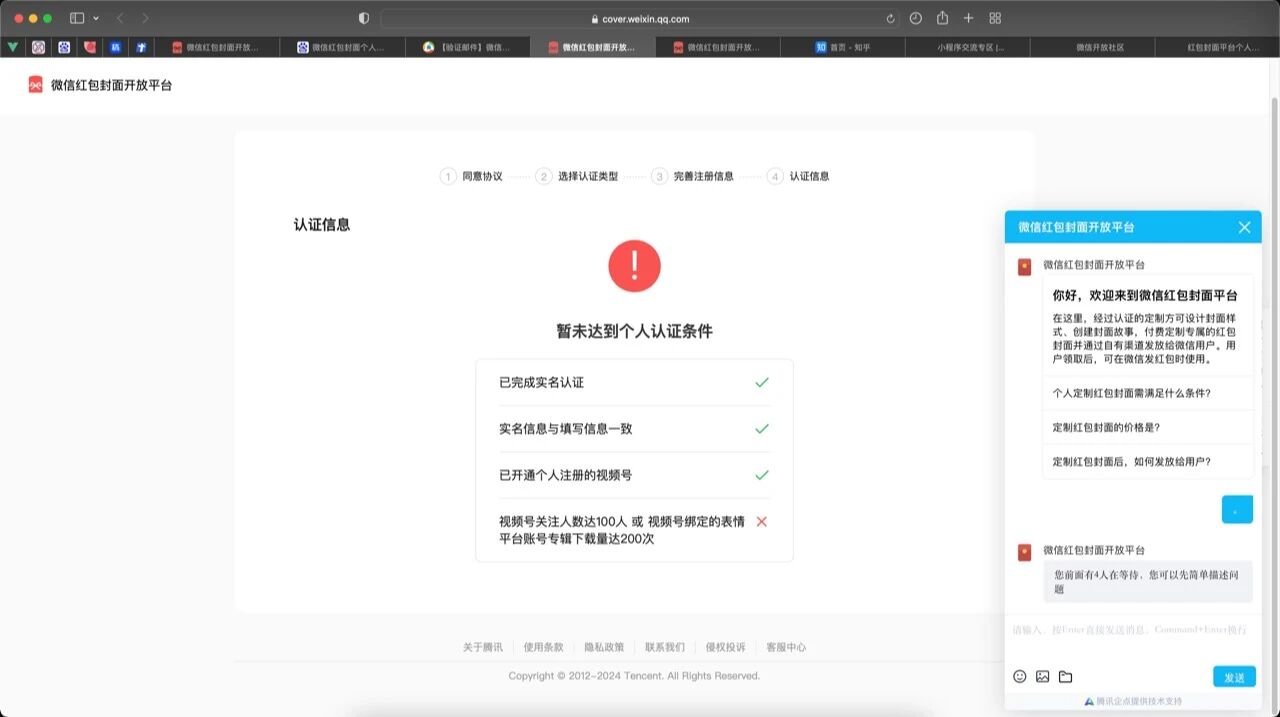Screen dimensions: 1280x717
Task: Click the 已完成实名认证 text
Action: point(541,382)
